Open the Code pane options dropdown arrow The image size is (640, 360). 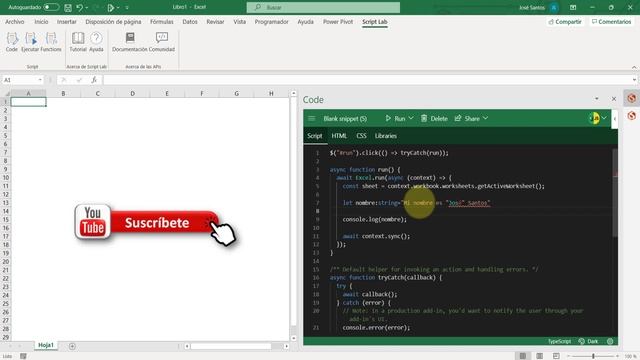coord(597,99)
